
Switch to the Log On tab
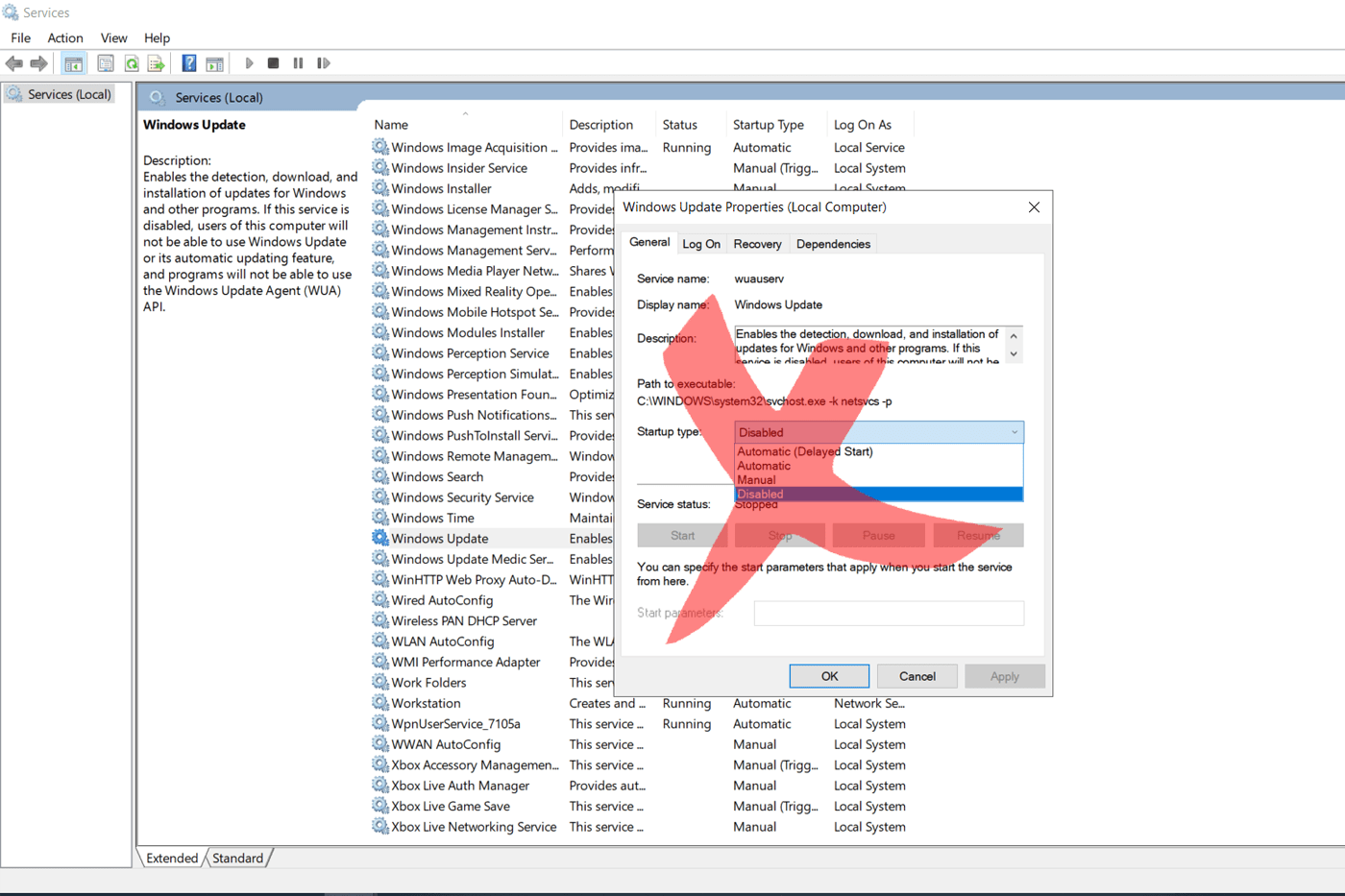tap(701, 244)
